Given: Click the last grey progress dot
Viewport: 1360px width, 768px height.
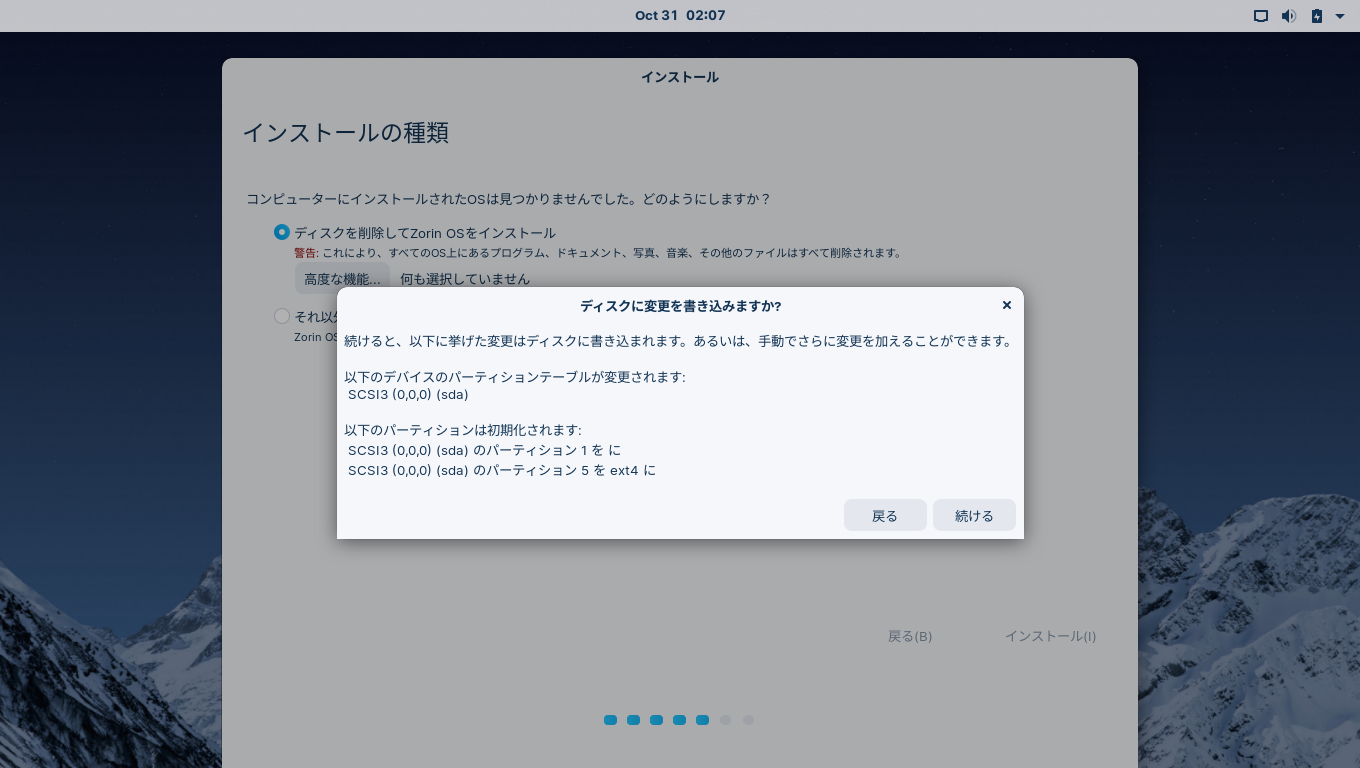Looking at the screenshot, I should [748, 720].
